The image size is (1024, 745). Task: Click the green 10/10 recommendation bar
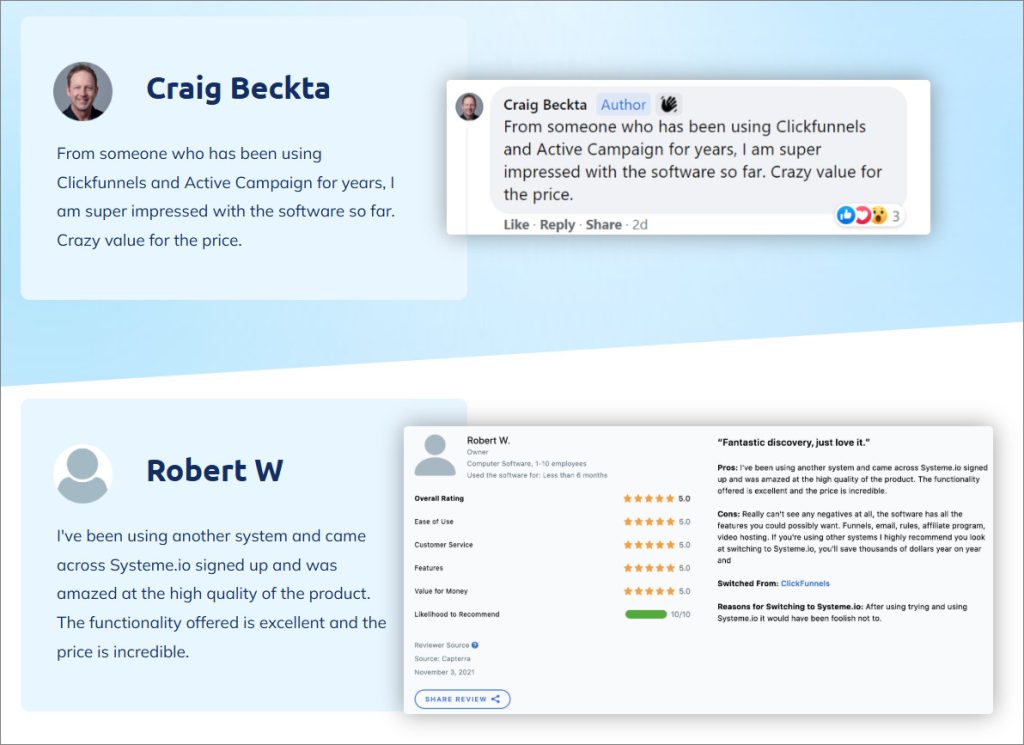click(x=647, y=613)
